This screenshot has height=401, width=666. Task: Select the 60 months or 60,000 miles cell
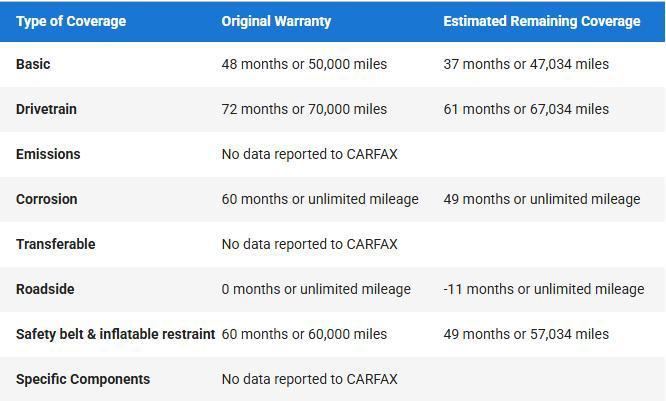coord(304,334)
